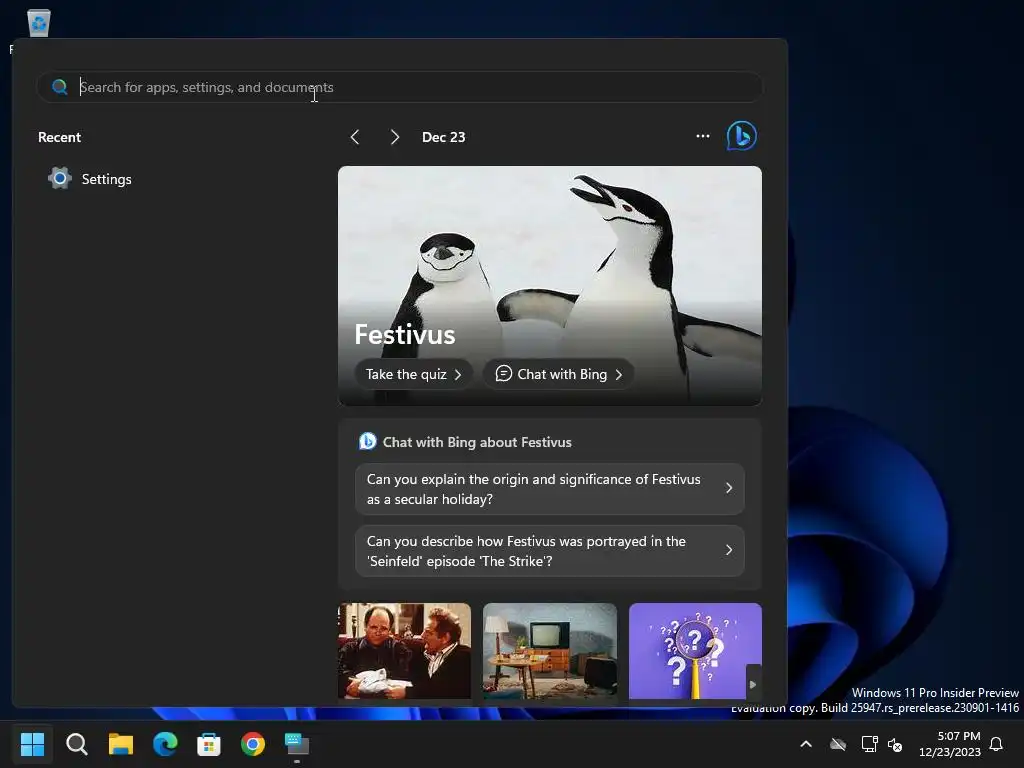1024x768 pixels.
Task: Ask about the Seinfeld episode 'The Strike'
Action: [x=550, y=551]
